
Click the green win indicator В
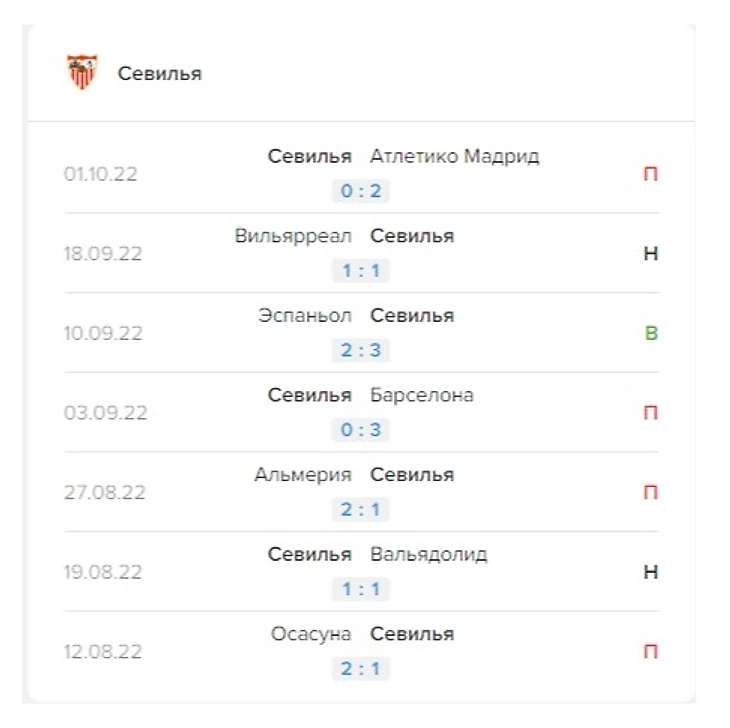pyautogui.click(x=651, y=333)
